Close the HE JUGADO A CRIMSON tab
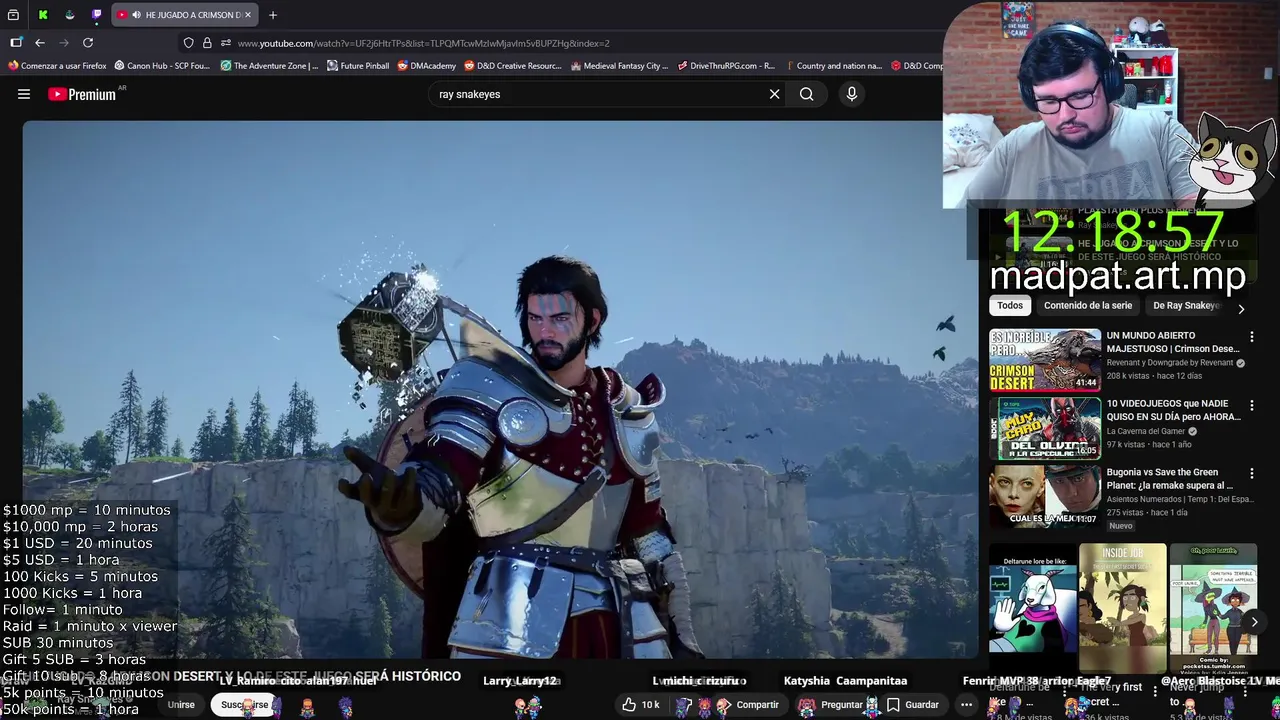Screen dimensions: 1280x720 (x=248, y=15)
